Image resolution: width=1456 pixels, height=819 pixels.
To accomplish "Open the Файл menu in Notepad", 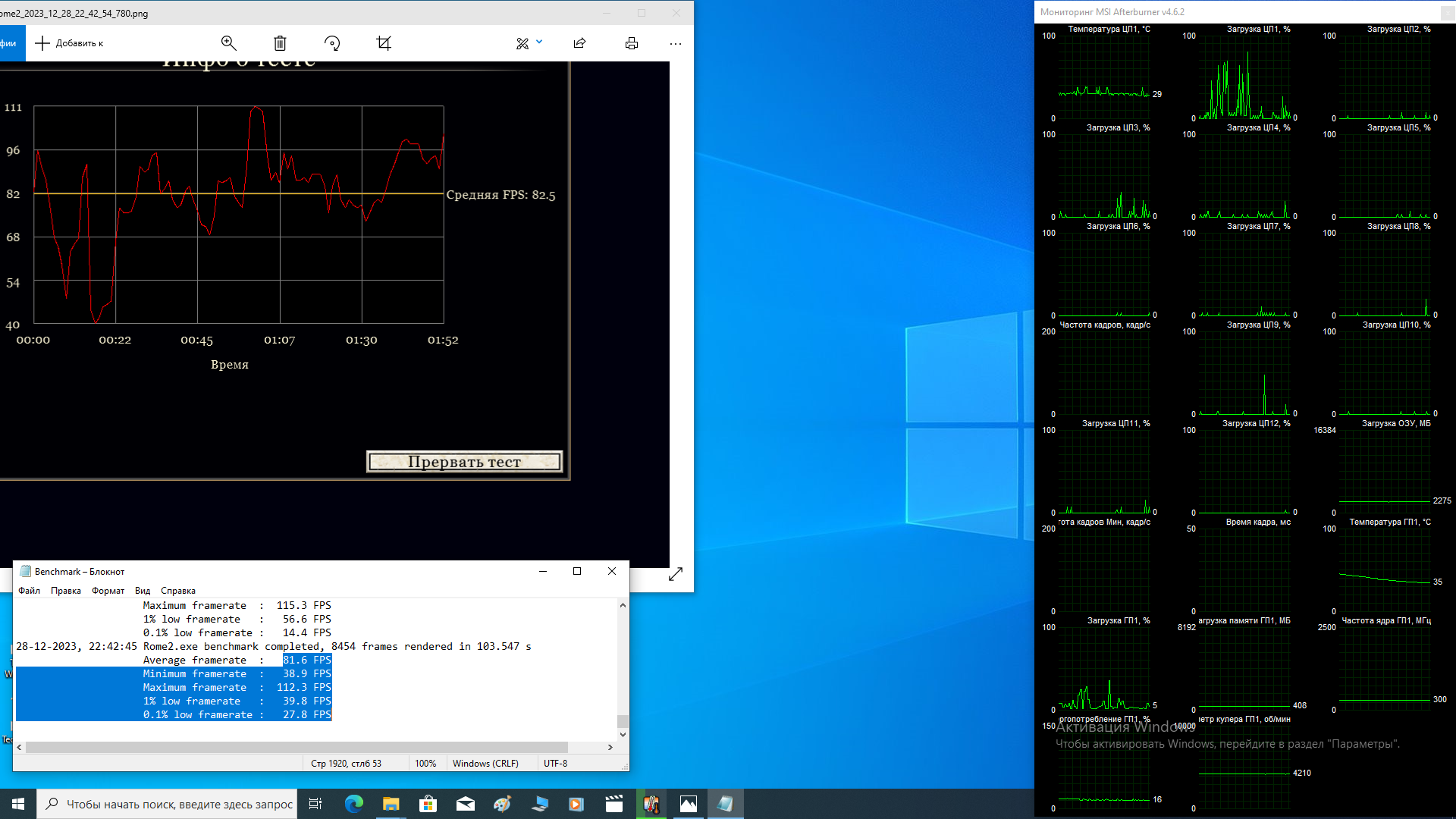I will click(30, 591).
